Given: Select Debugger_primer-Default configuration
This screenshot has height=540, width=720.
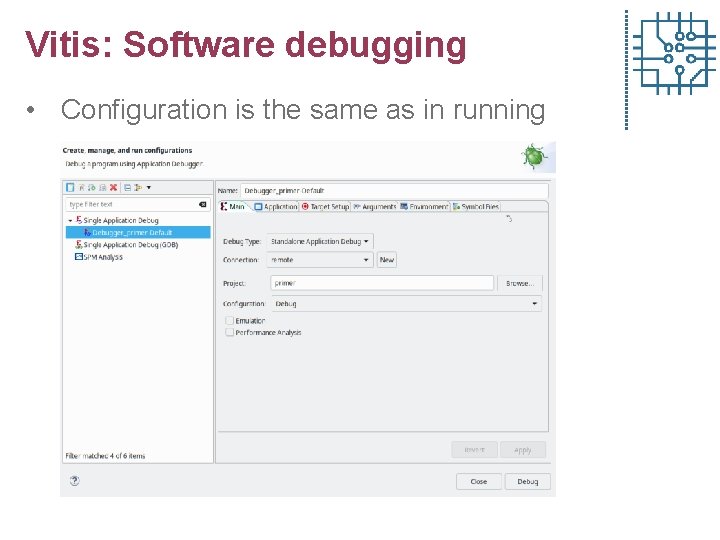Looking at the screenshot, I should coord(138,232).
